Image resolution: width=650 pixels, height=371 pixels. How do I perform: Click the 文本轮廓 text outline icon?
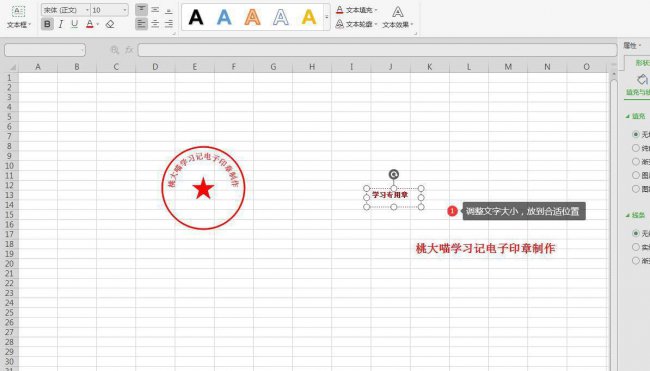(340, 24)
